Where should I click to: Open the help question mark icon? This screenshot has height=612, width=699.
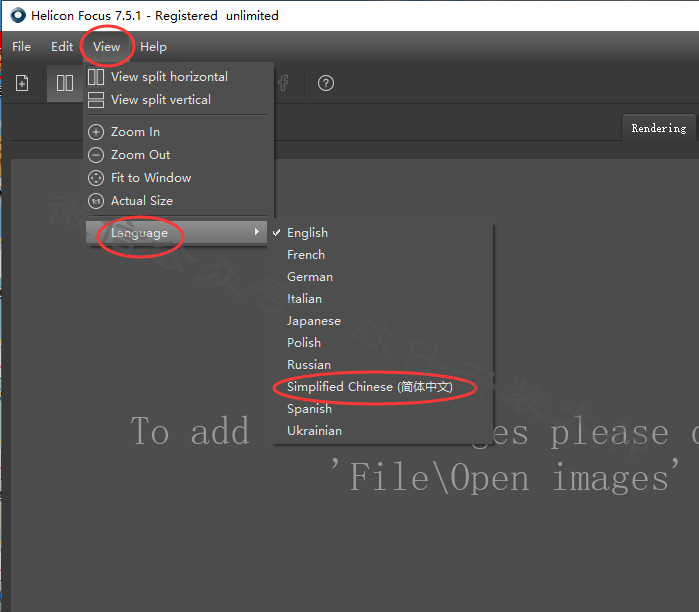tap(326, 83)
